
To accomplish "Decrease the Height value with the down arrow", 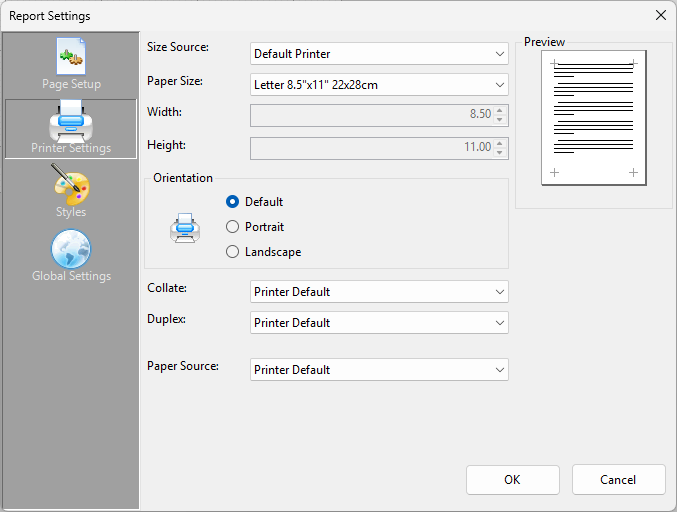I will point(500,153).
